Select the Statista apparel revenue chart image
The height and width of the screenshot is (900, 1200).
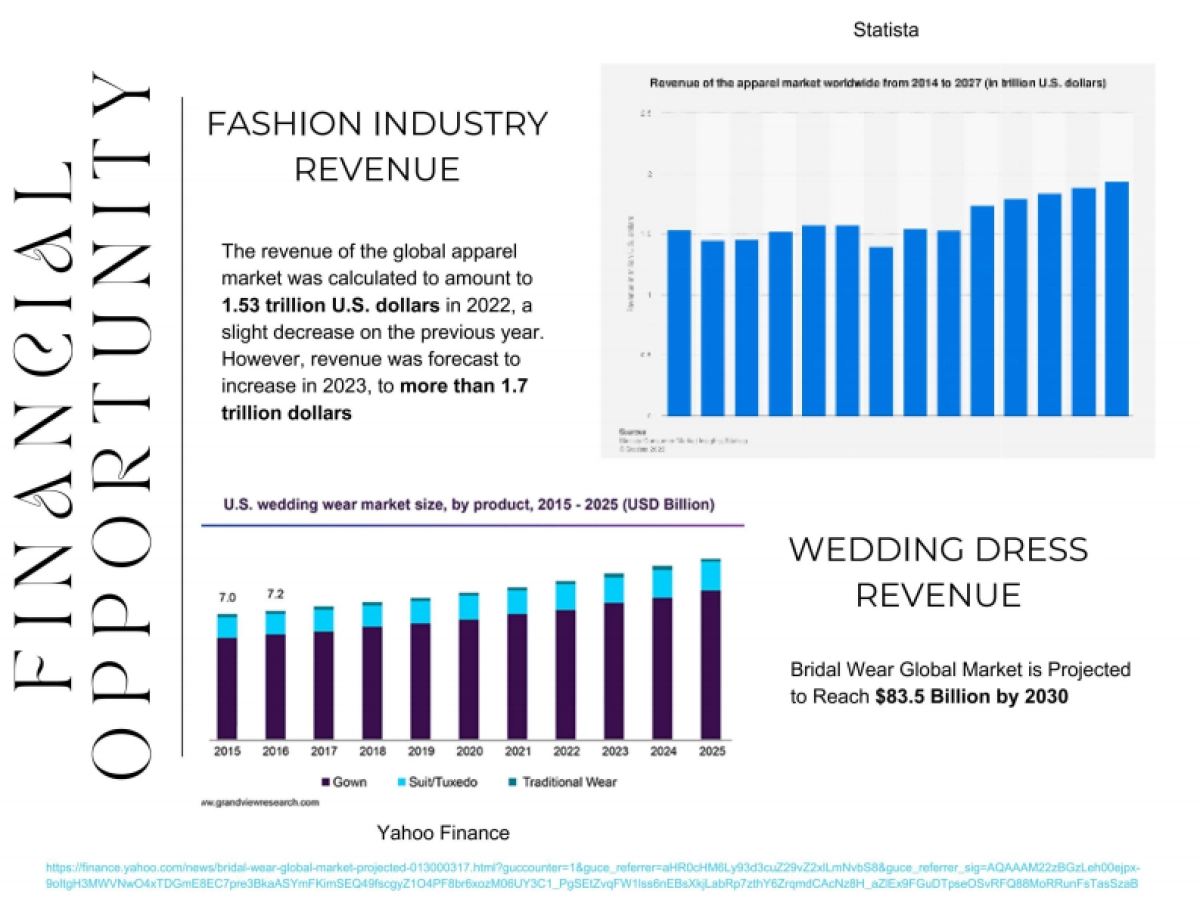click(x=877, y=260)
